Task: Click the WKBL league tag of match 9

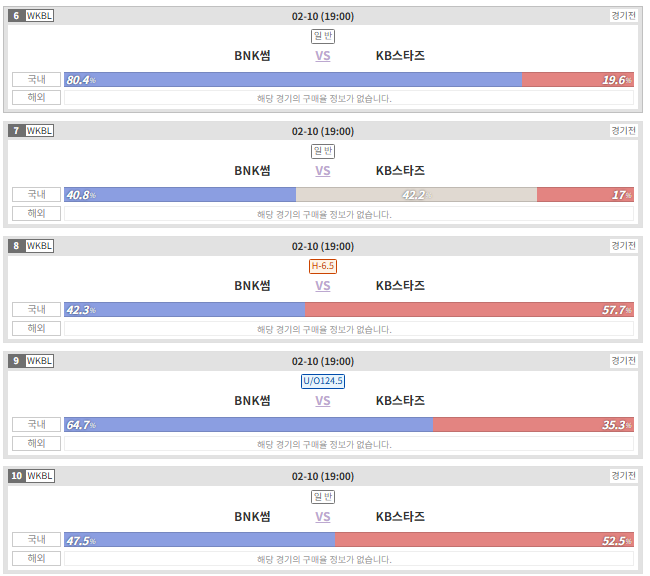Action: [x=39, y=361]
